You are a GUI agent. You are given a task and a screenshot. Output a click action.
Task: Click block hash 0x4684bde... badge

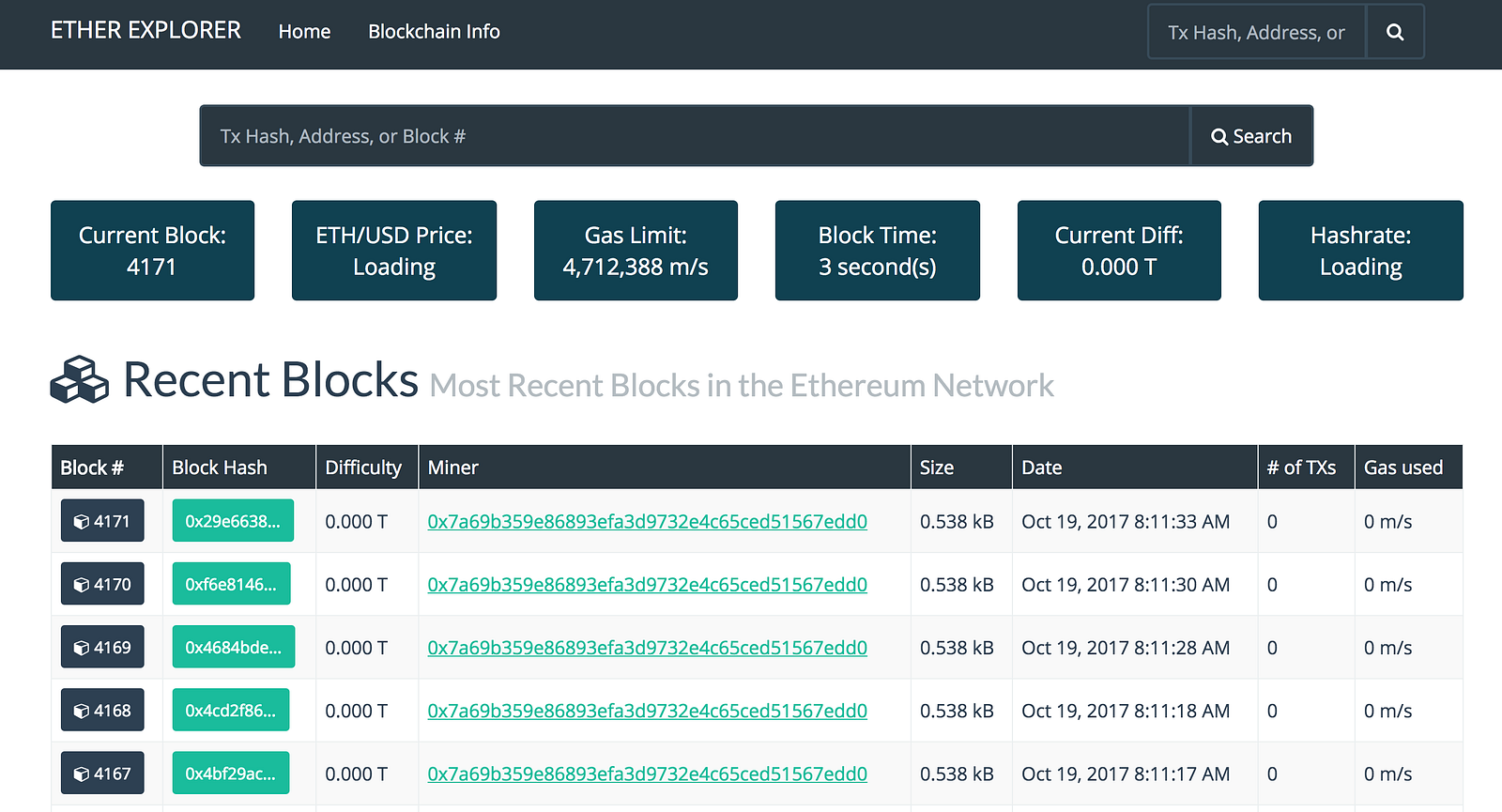(x=233, y=647)
